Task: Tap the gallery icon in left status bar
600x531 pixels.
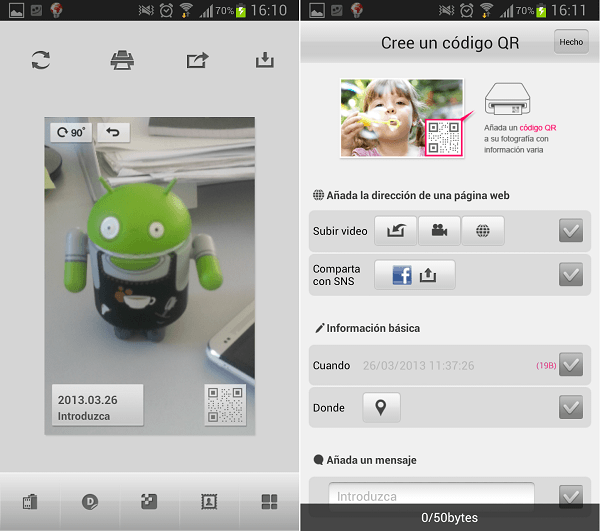Action: [x=16, y=10]
